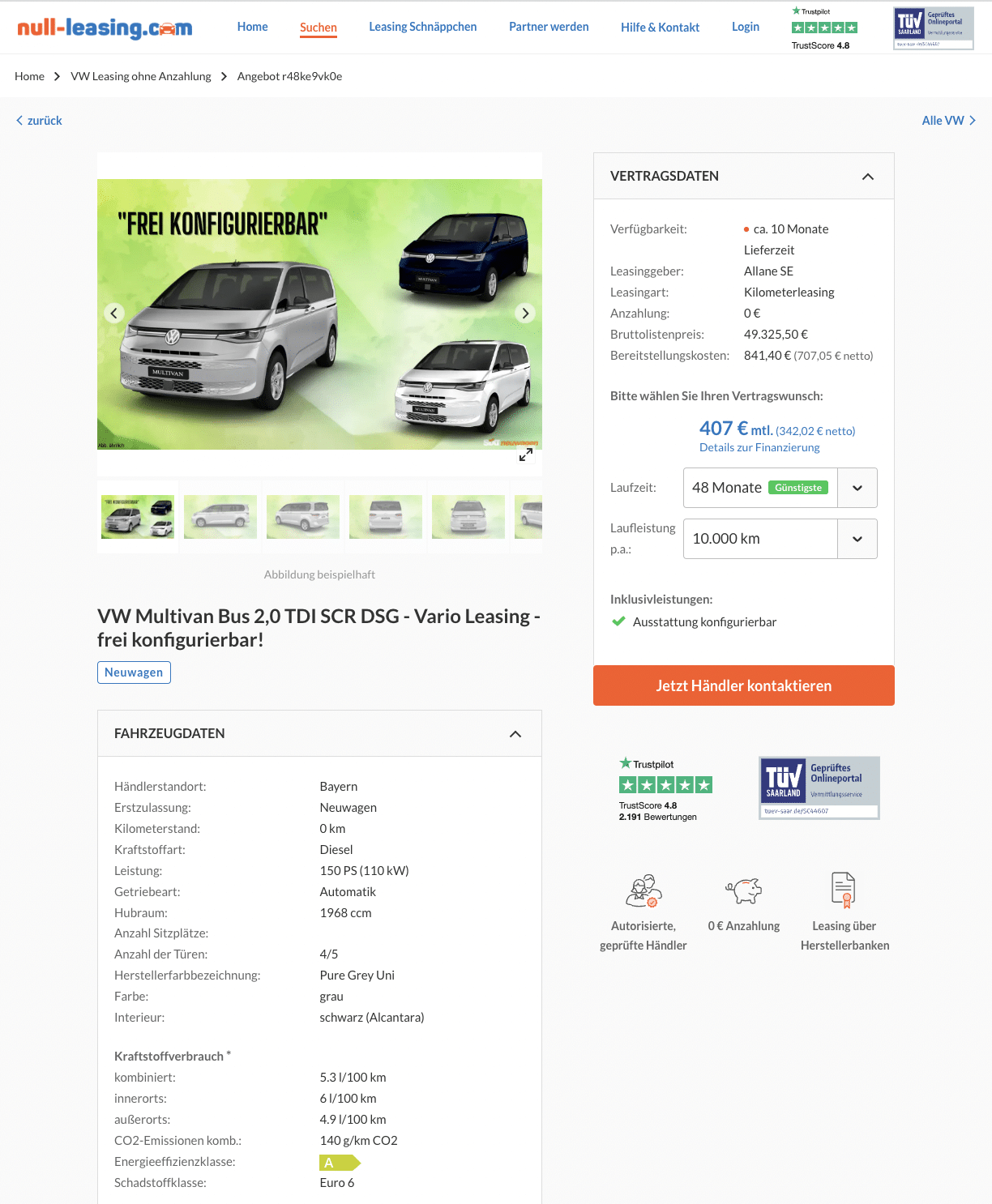Open the Trustpilot rating badge in header
Screen dimensions: 992x1204
pos(824,28)
